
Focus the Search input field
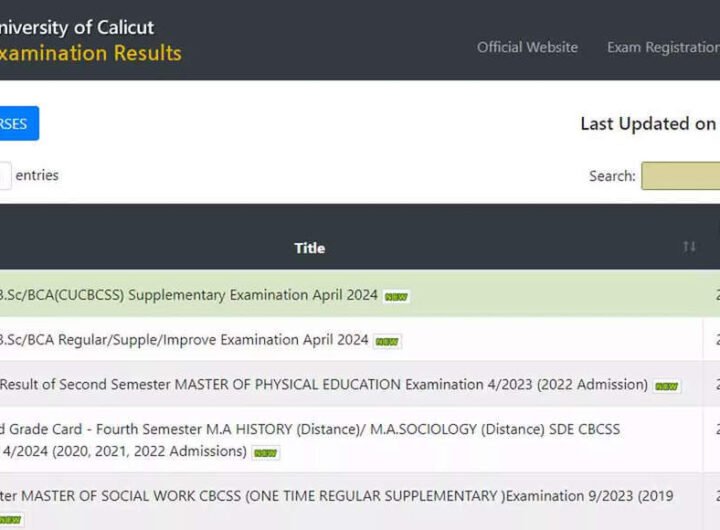[x=681, y=176]
